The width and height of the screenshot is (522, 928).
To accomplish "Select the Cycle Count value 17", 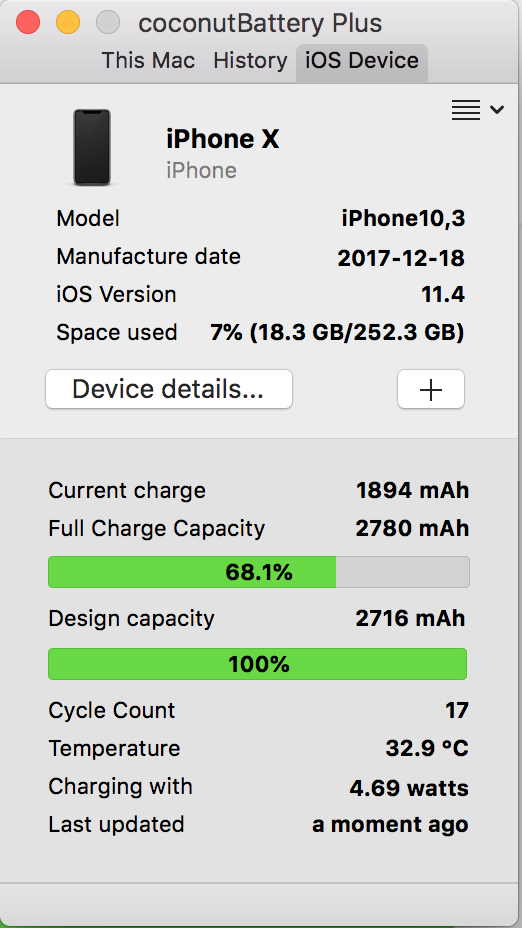I will tap(457, 710).
